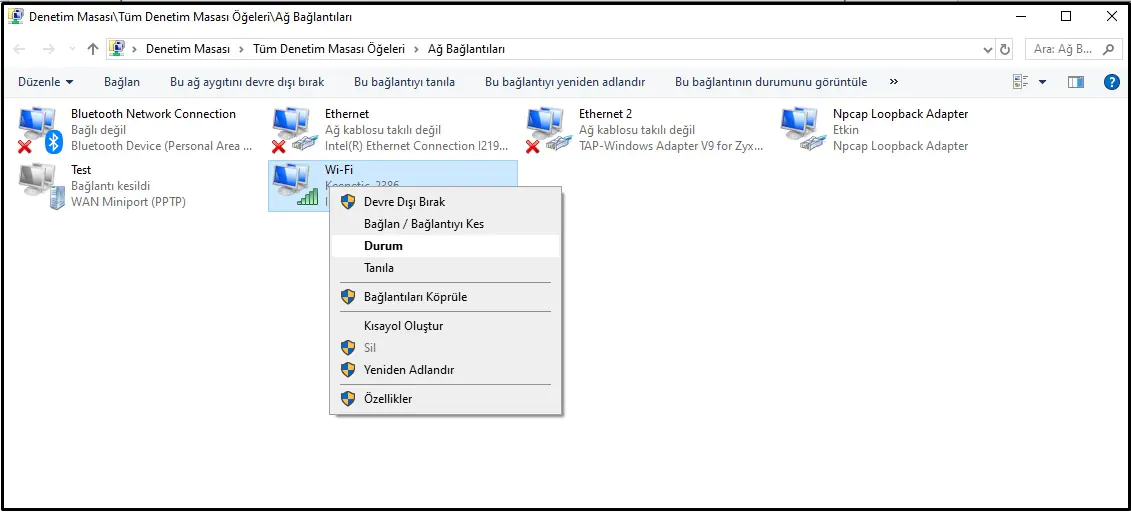Click the change view icon
The width and height of the screenshot is (1131, 512).
point(1021,82)
